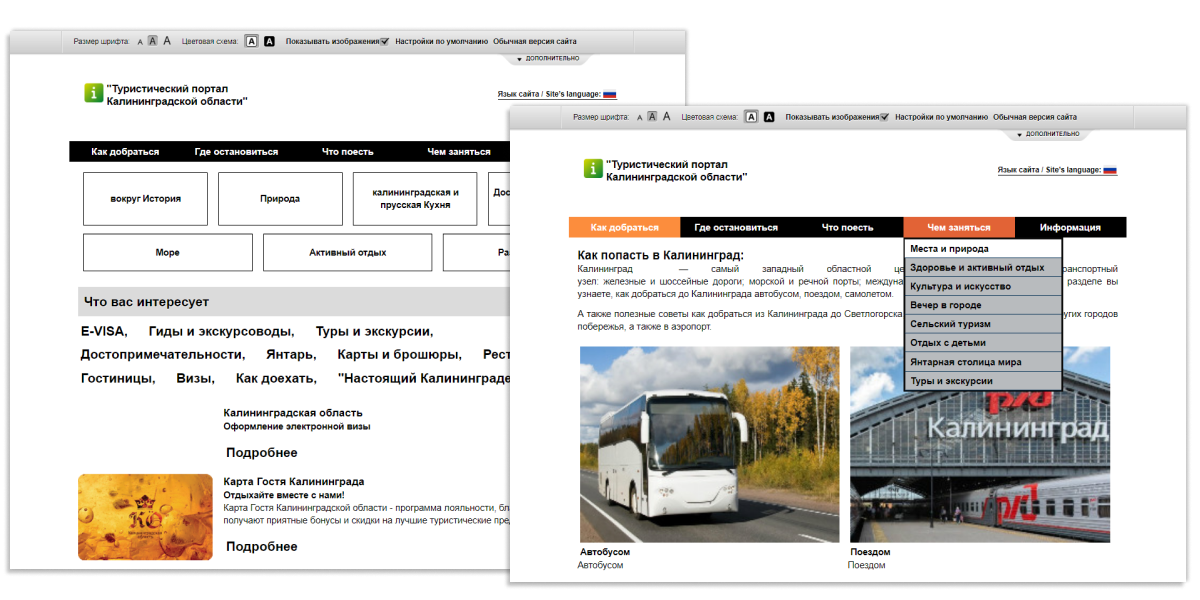The width and height of the screenshot is (1200, 600).
Task: Toggle 'Показывать изображения' checkbox in front window
Action: (x=884, y=117)
